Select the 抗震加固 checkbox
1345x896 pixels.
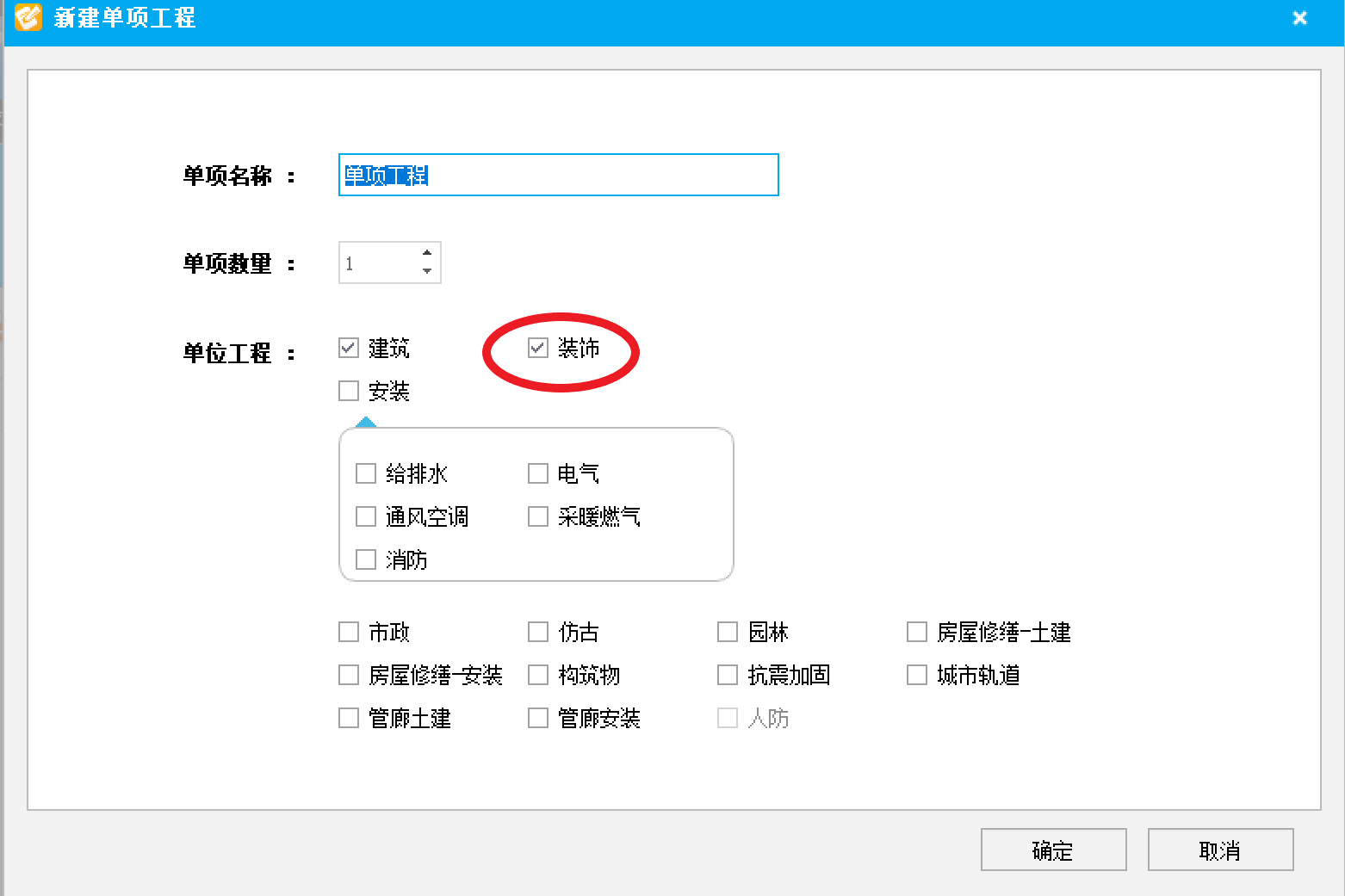728,675
